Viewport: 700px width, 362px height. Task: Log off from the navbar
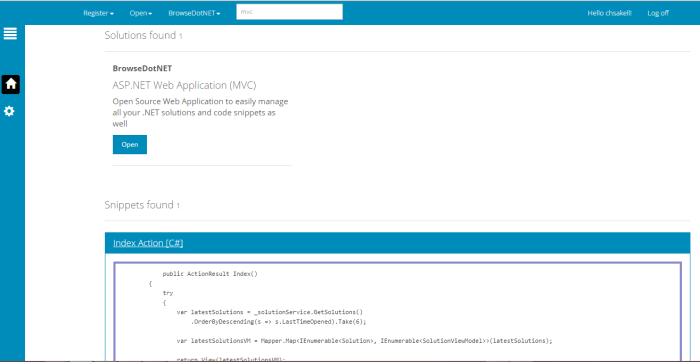point(658,13)
